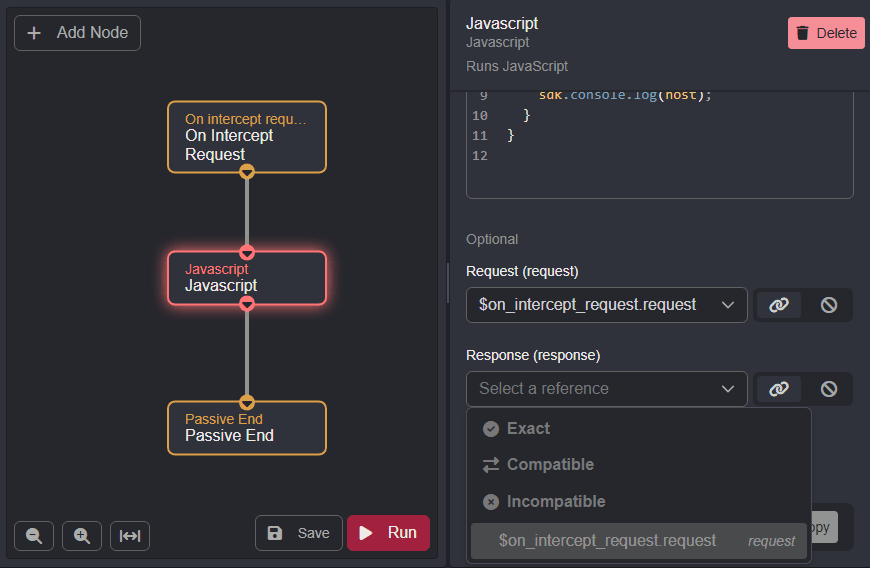Select the Javascript node
This screenshot has width=870, height=568.
click(247, 278)
